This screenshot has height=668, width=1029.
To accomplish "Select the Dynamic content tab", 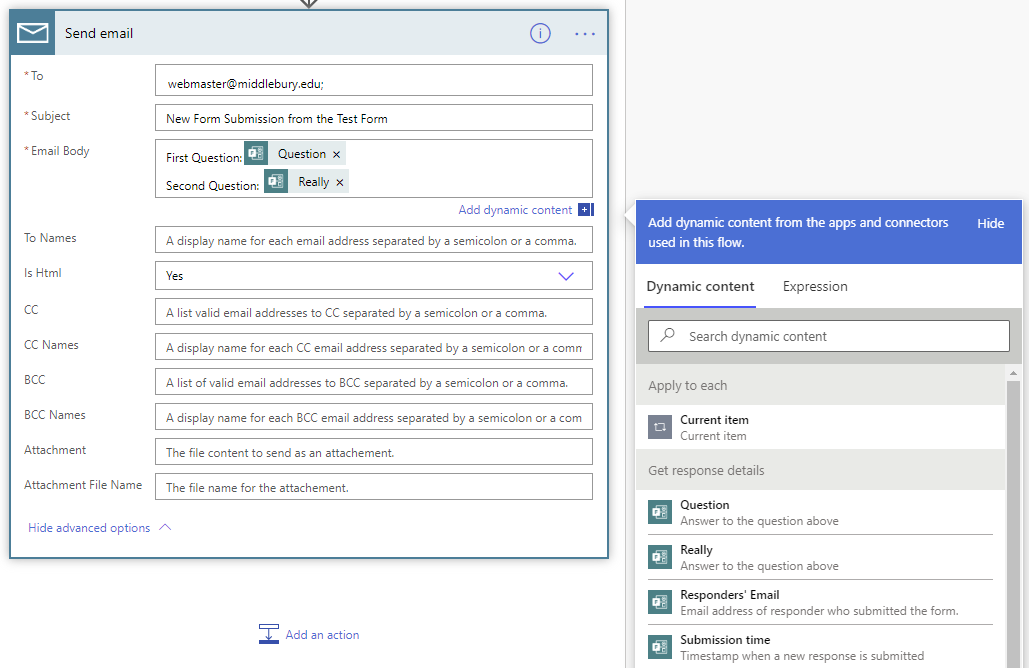I will (x=700, y=286).
